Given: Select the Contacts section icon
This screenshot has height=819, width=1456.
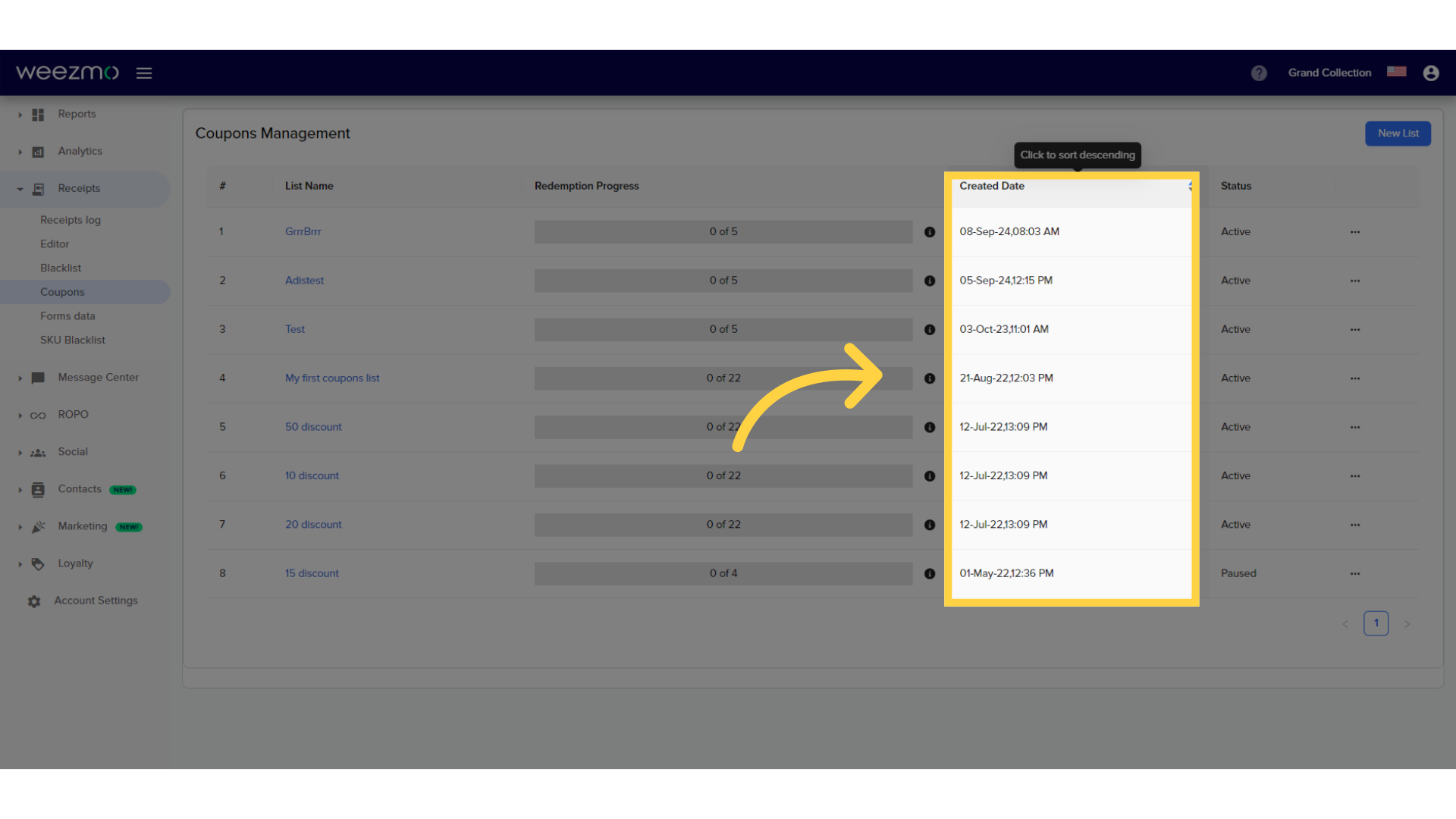Looking at the screenshot, I should click(37, 489).
